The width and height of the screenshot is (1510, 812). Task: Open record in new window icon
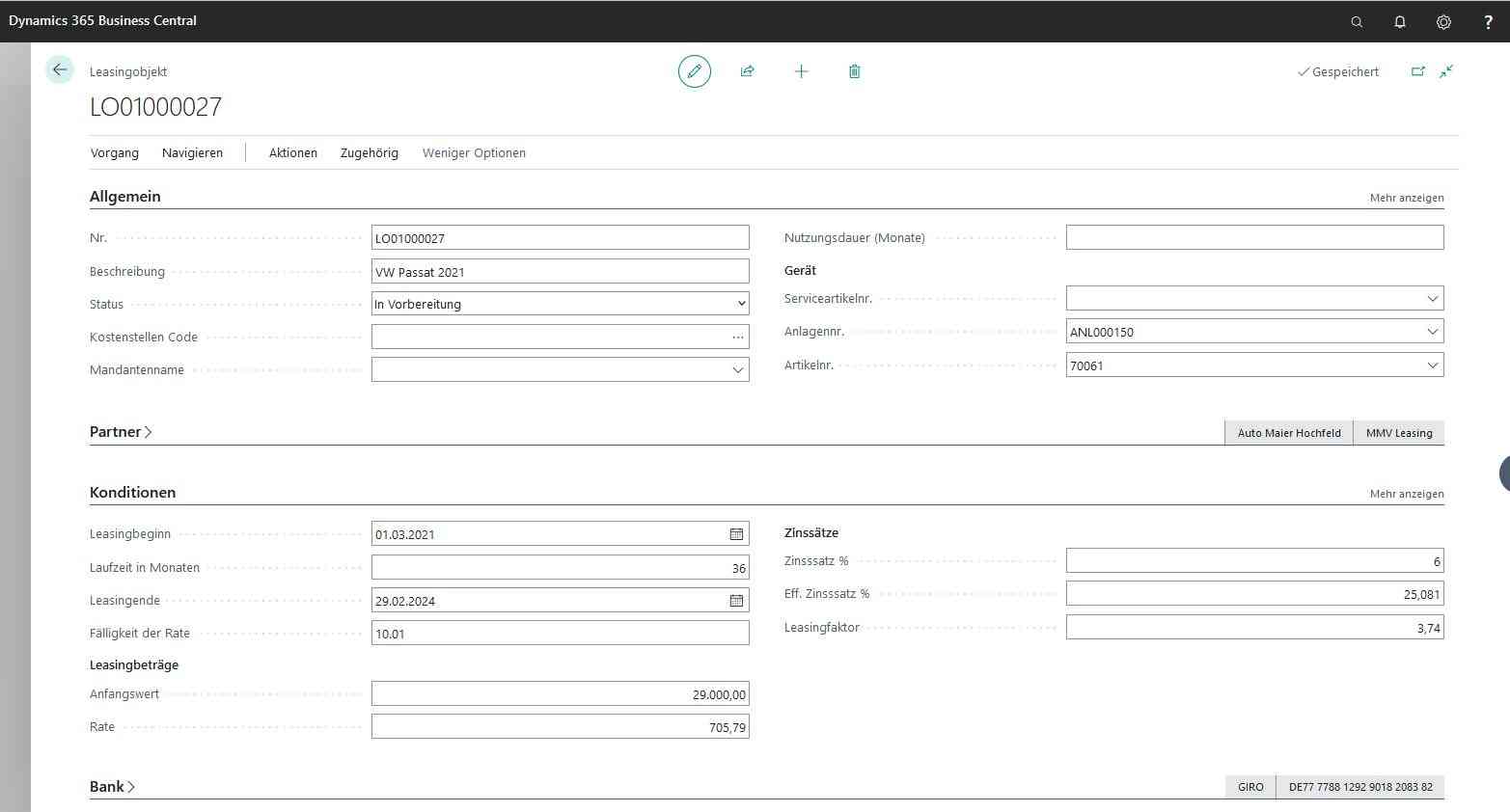click(1417, 71)
